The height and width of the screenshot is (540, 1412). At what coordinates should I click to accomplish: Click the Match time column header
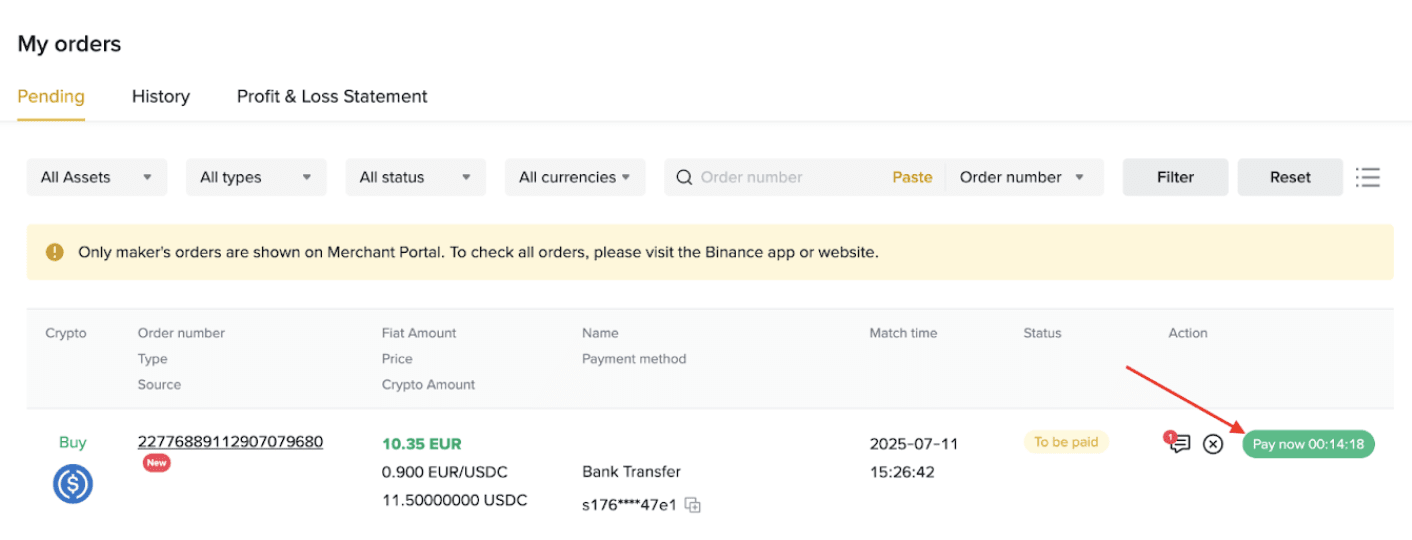[x=904, y=333]
